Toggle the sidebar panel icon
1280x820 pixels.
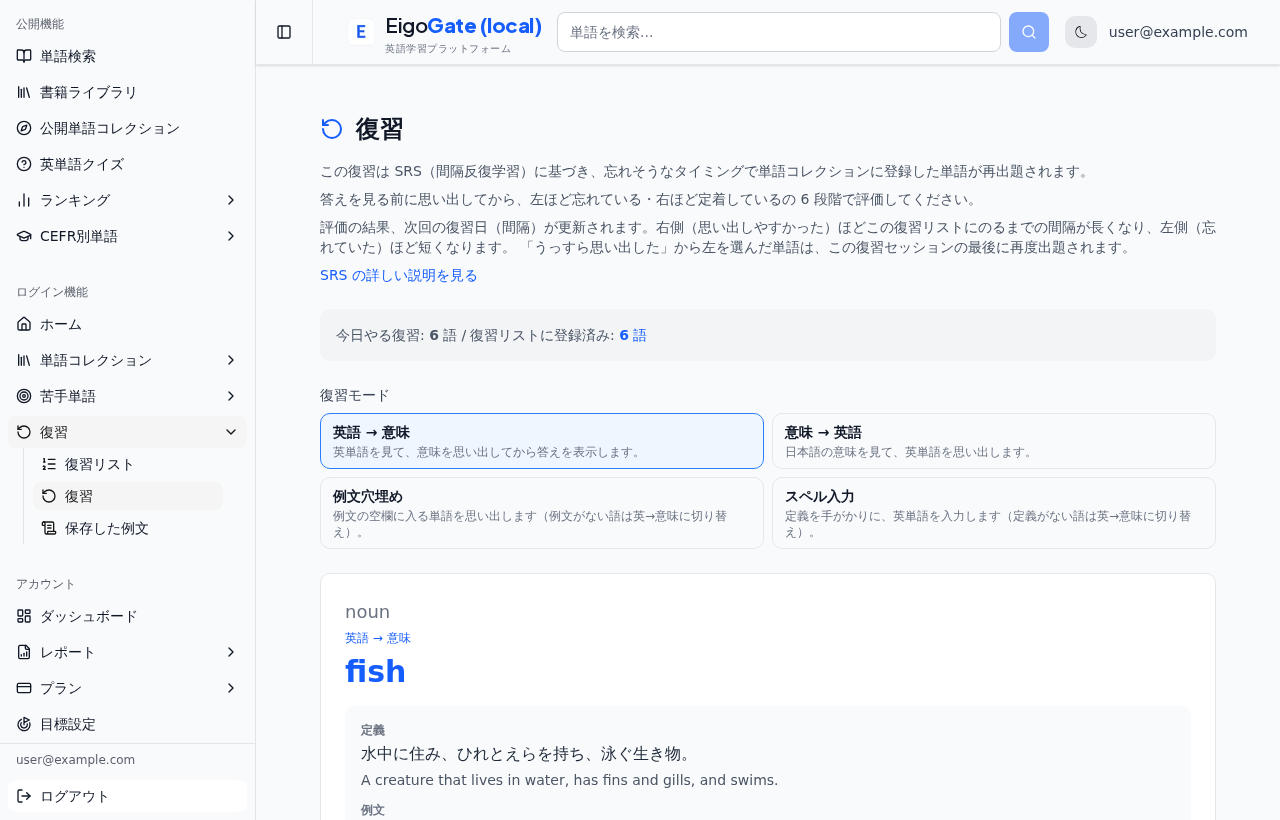point(284,32)
